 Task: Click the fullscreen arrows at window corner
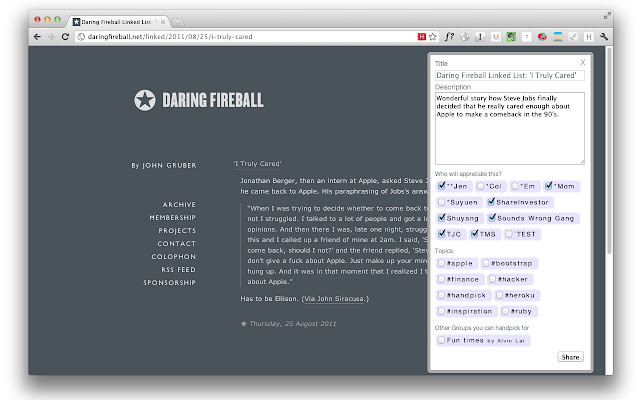tap(607, 16)
